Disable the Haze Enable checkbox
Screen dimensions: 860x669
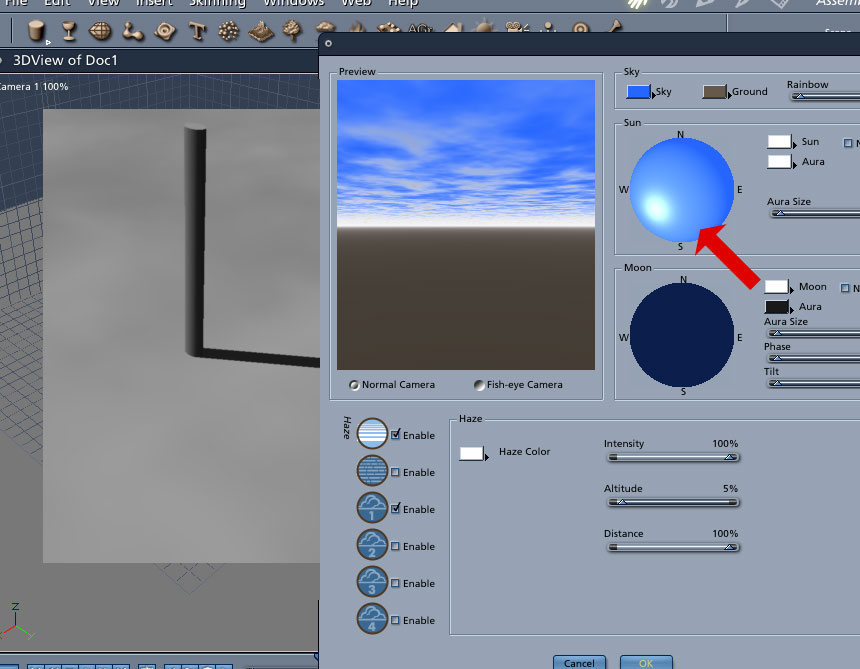pyautogui.click(x=395, y=434)
